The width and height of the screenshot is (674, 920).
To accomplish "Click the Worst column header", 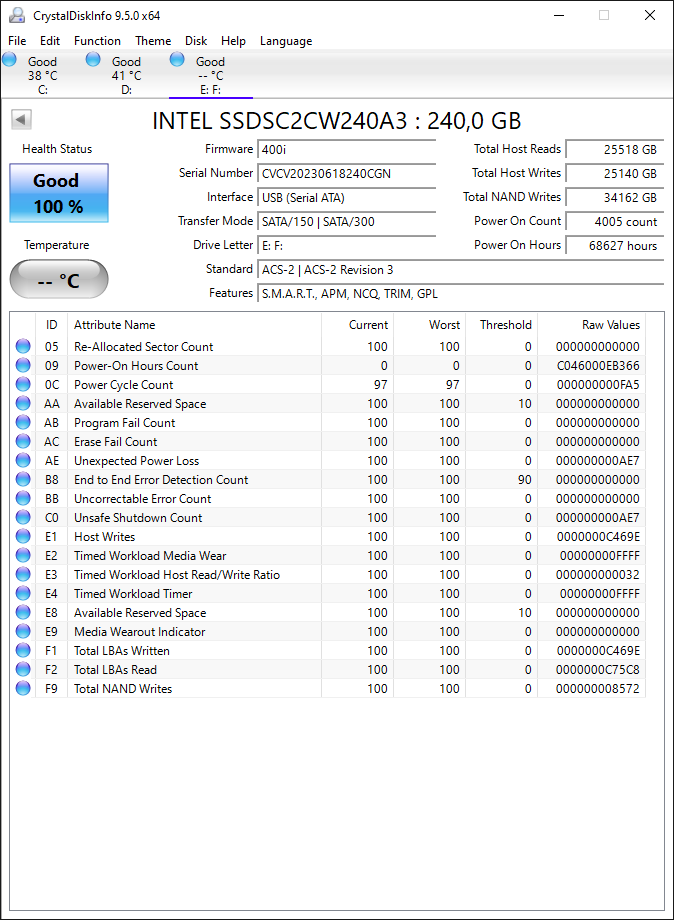I will [x=429, y=324].
